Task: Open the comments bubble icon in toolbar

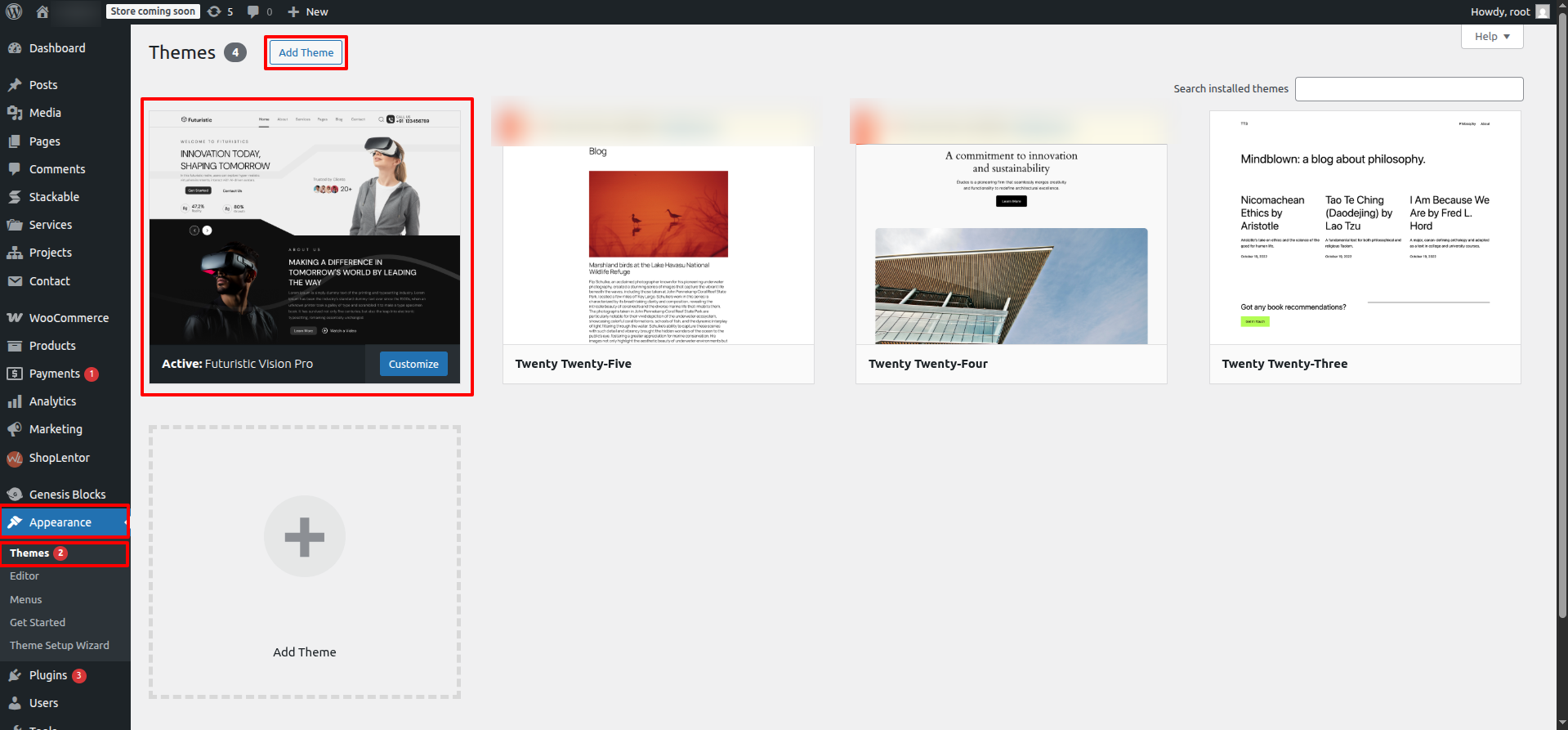Action: 253,11
